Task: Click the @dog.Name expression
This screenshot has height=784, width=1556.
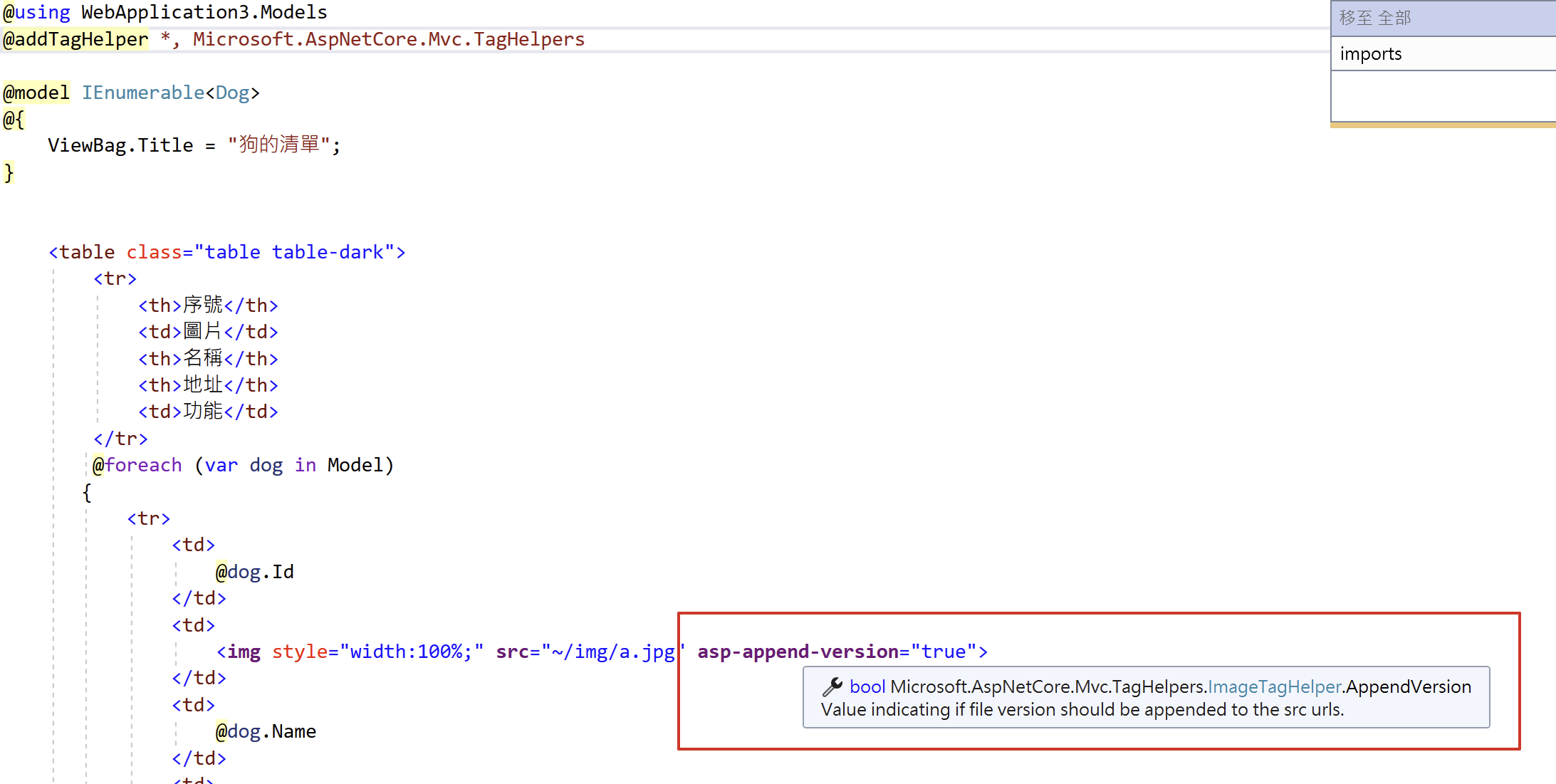Action: [x=266, y=731]
